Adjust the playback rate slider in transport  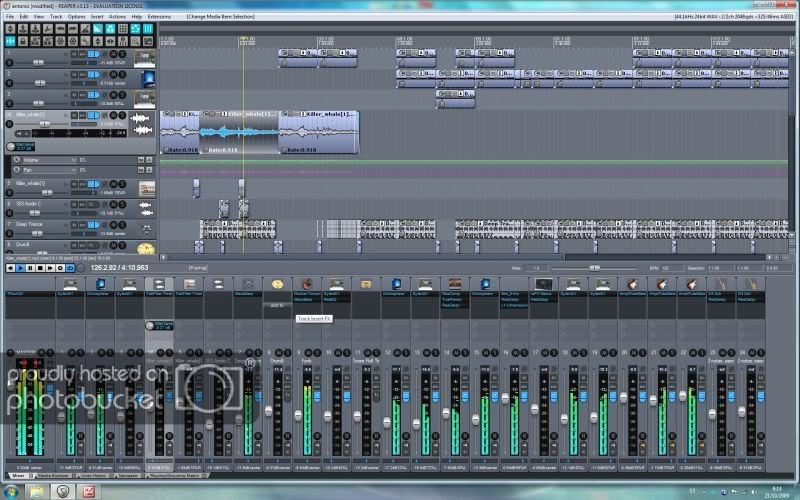click(594, 268)
